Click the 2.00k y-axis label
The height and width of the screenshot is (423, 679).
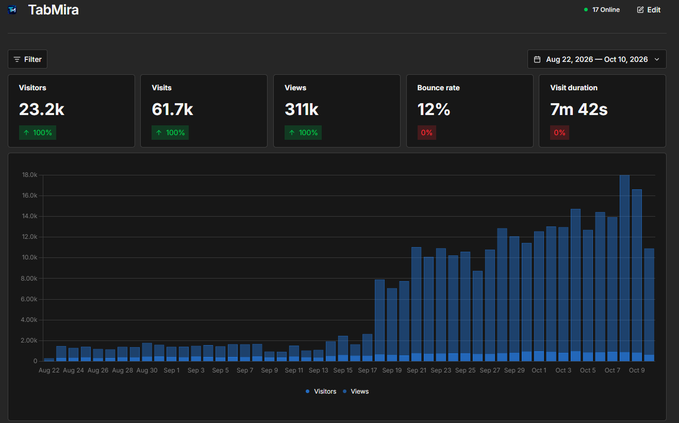point(29,340)
